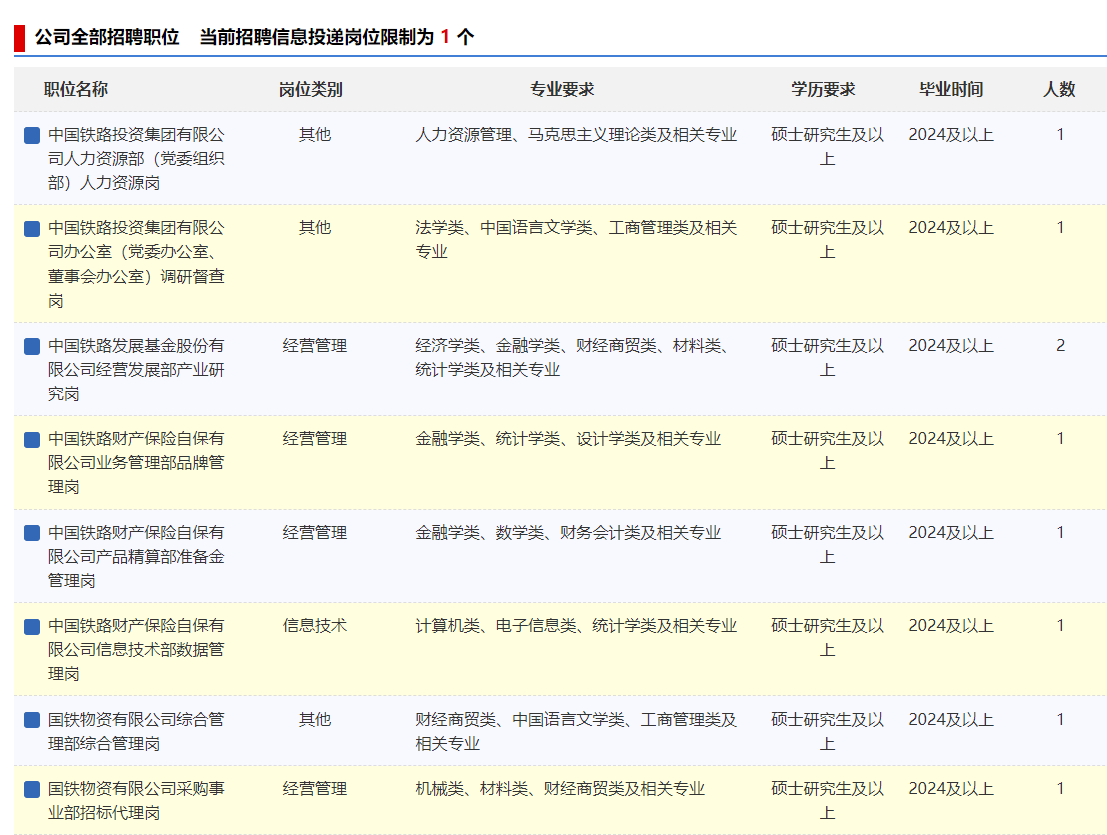Tick the 采购事业部招标代理岗 checkbox
The image size is (1107, 835).
pos(32,789)
